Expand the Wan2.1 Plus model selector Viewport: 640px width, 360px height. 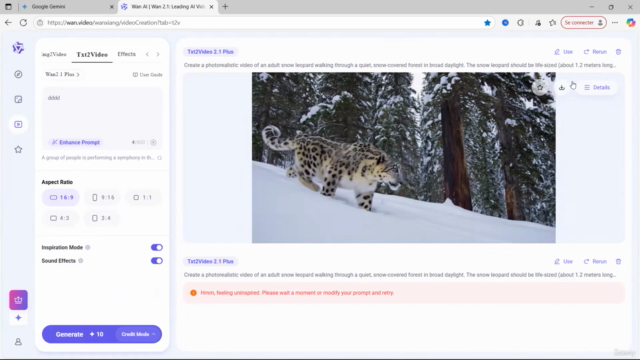(x=62, y=74)
